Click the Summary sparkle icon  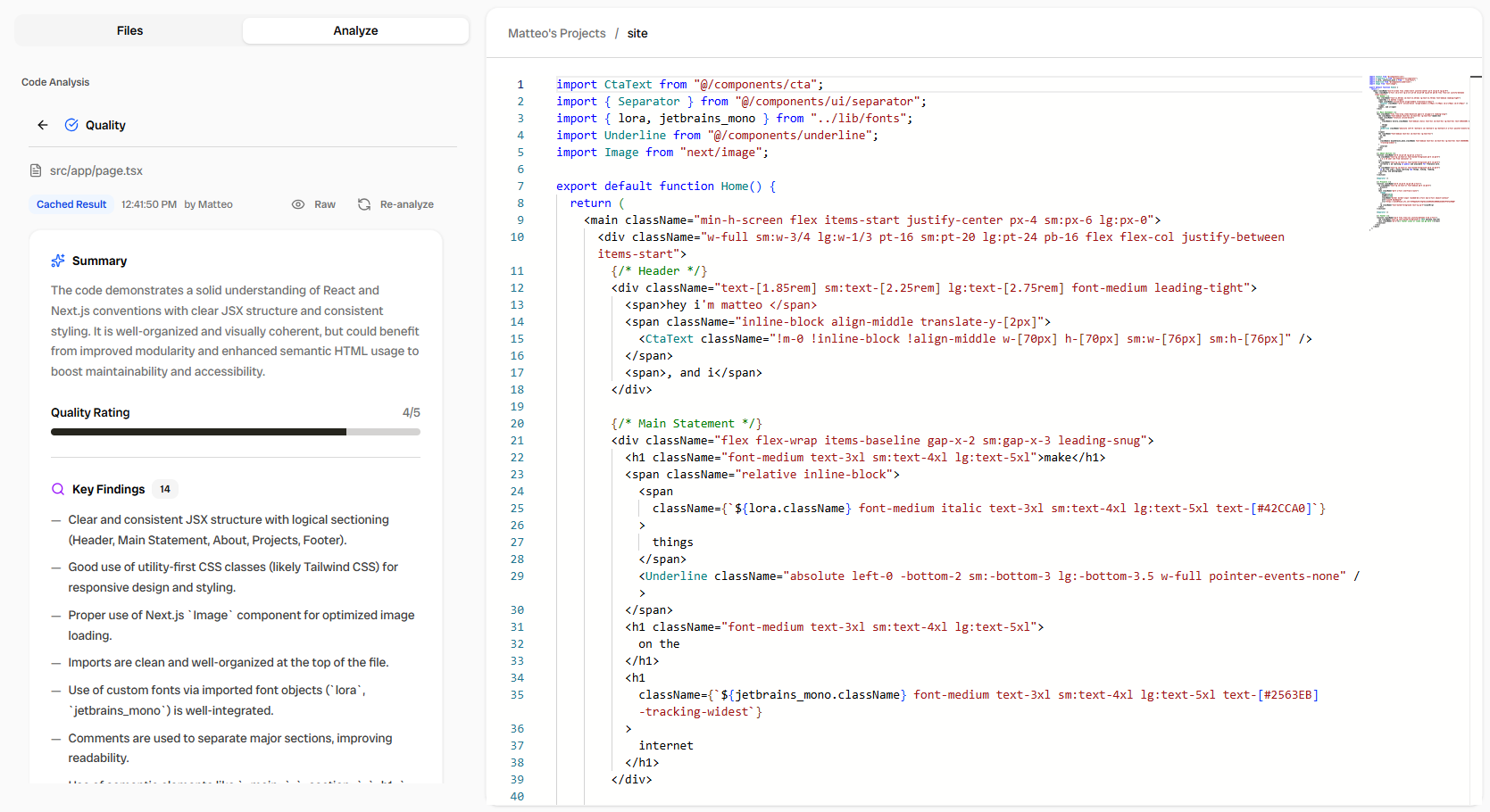coord(58,261)
